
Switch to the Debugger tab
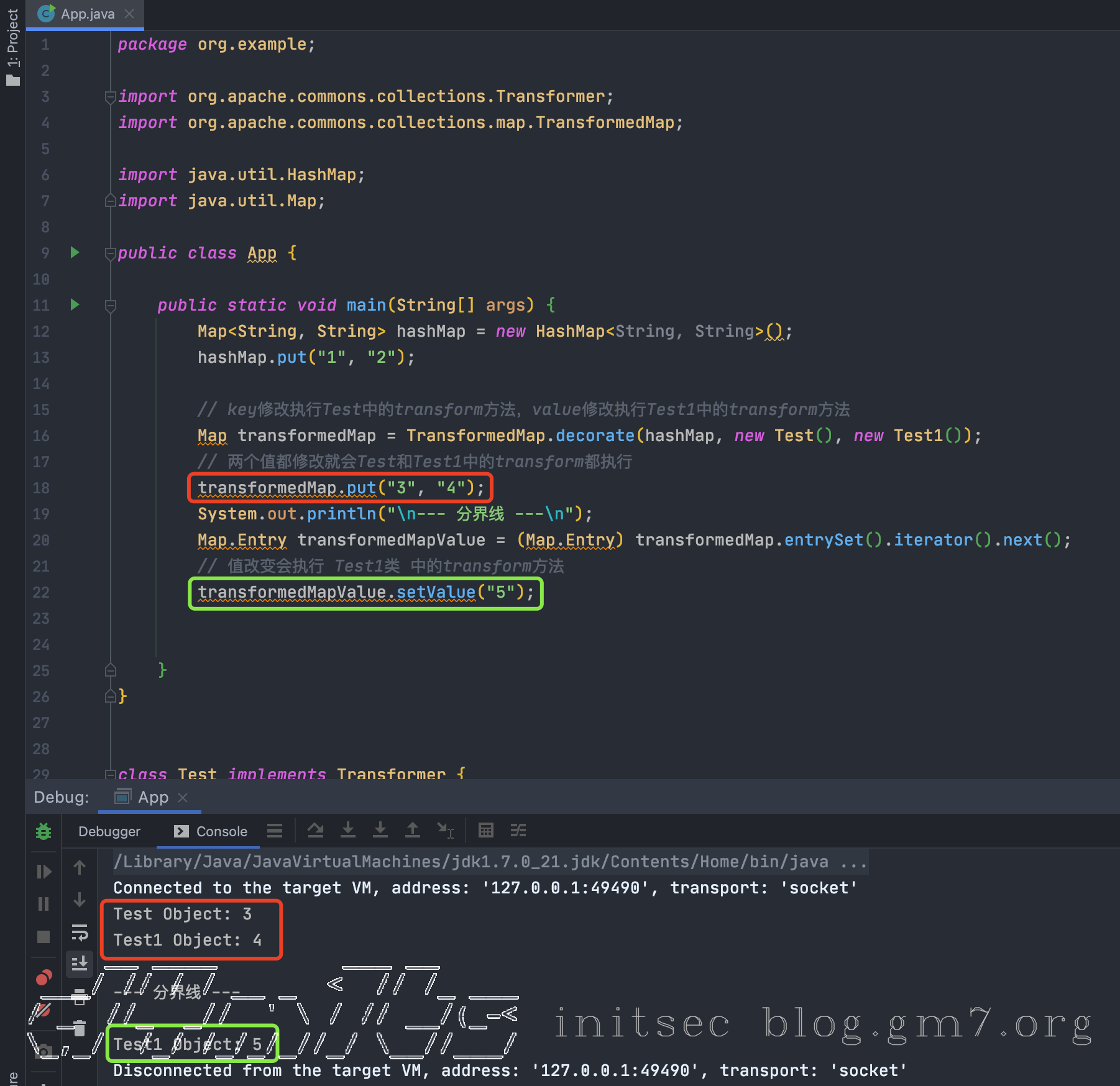(x=109, y=831)
